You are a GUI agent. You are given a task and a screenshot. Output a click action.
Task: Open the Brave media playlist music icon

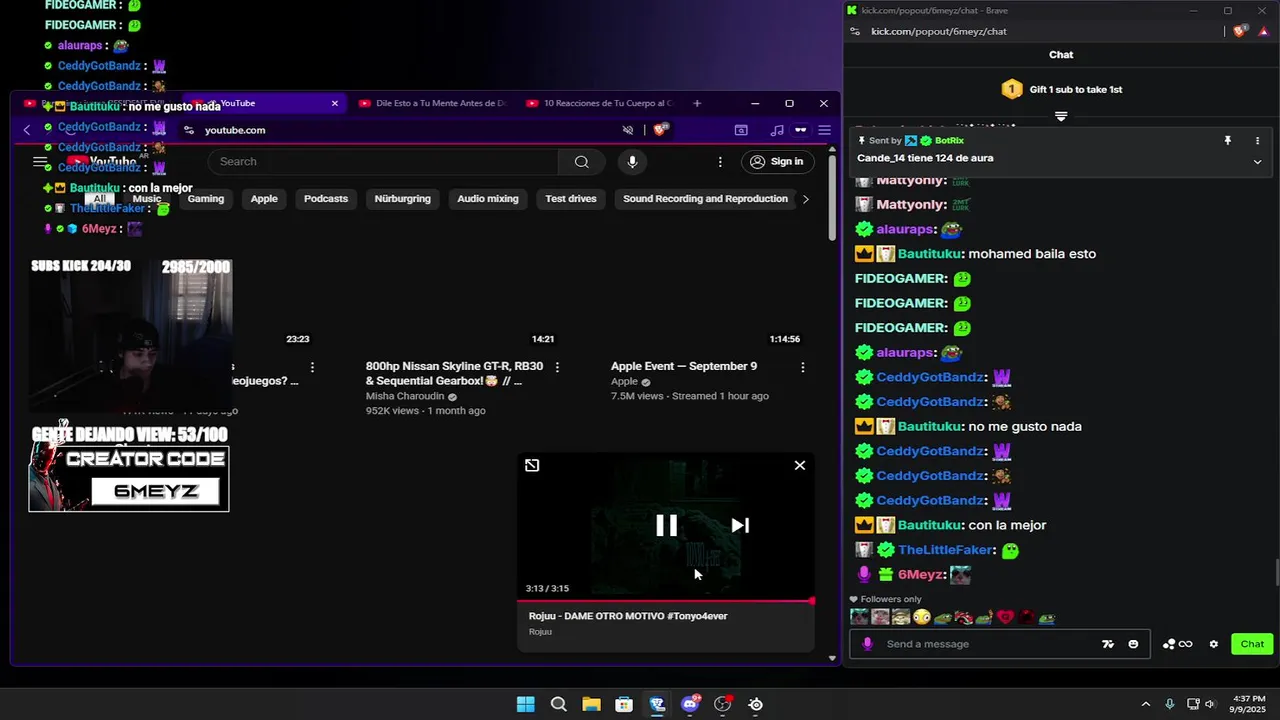[777, 130]
